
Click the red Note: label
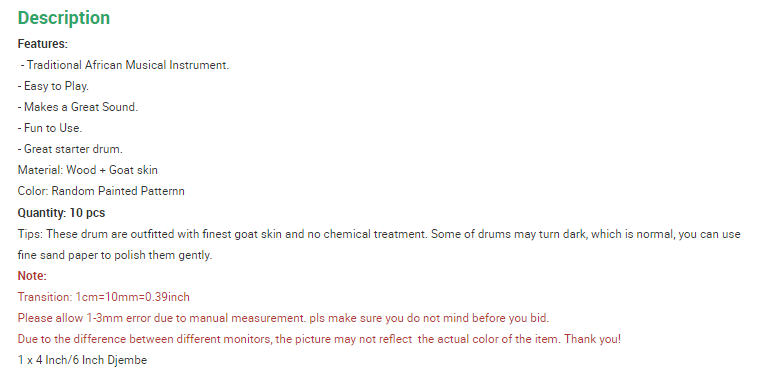coord(32,276)
